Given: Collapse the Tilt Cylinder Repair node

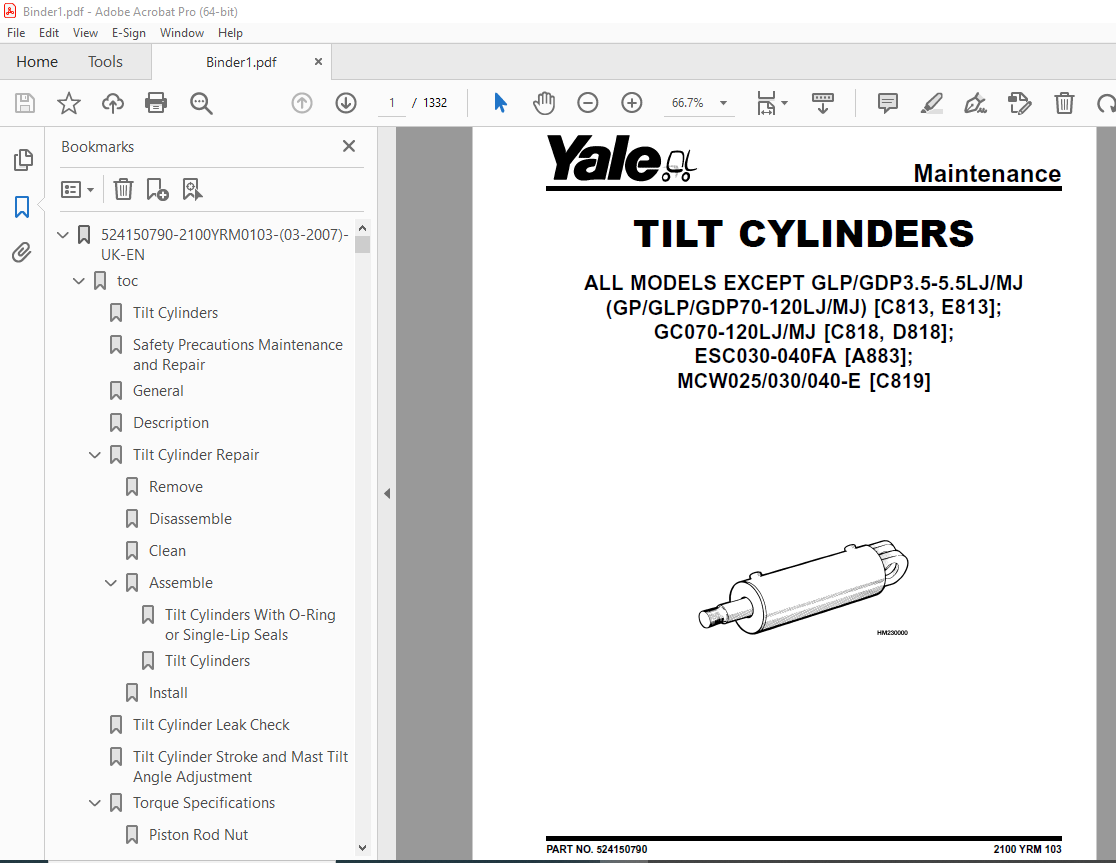Looking at the screenshot, I should [95, 455].
